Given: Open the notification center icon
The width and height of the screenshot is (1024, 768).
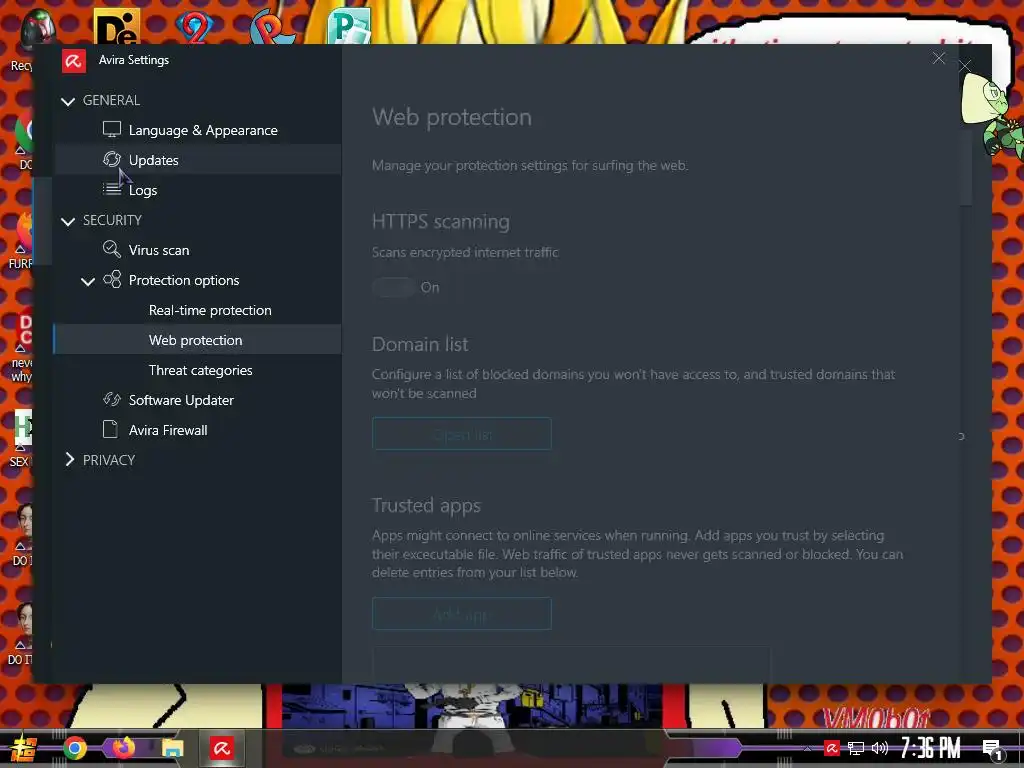Looking at the screenshot, I should 993,750.
